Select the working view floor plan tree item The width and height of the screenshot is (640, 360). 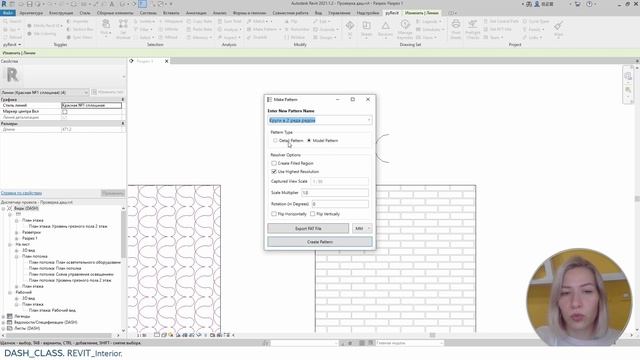point(52,310)
